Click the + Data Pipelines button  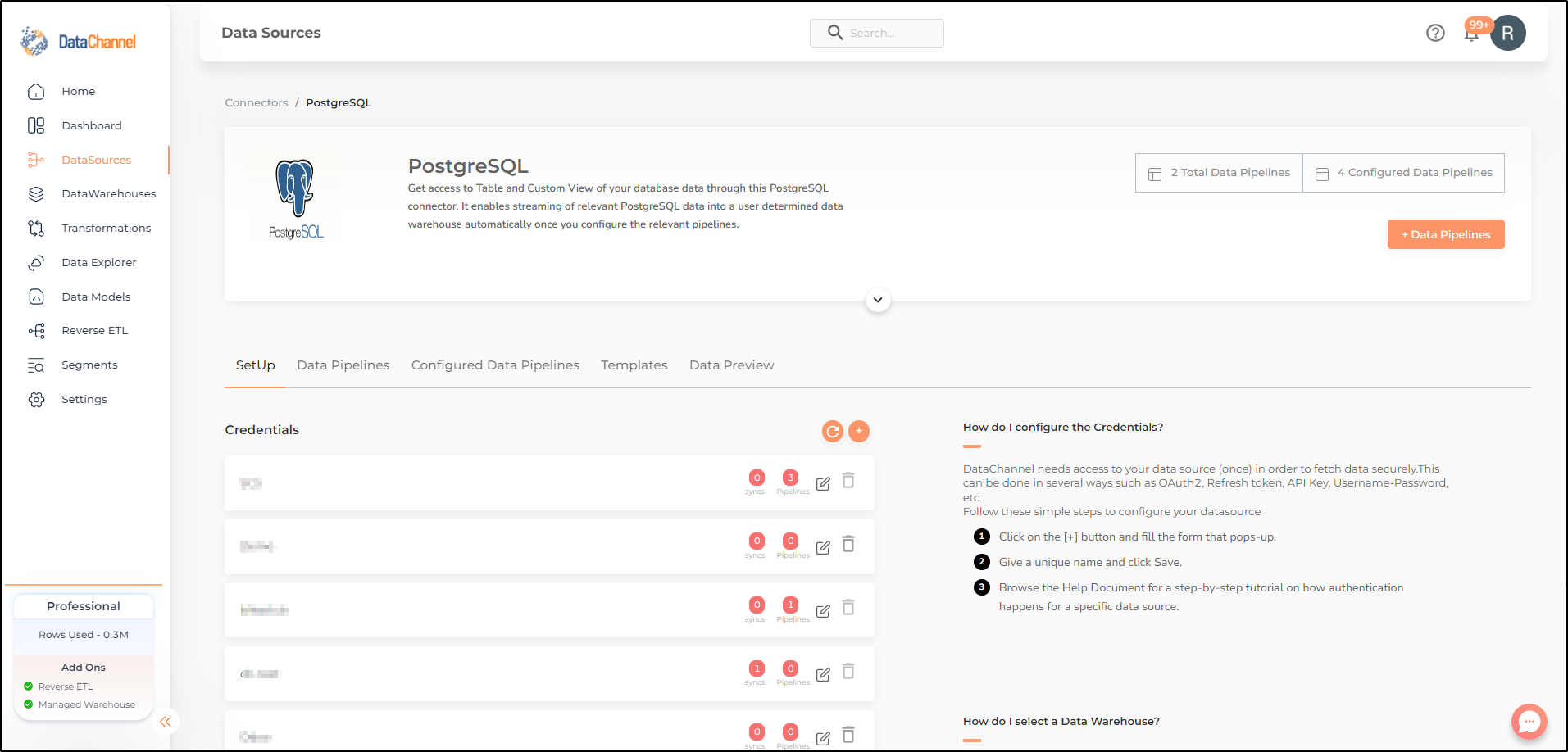[1446, 234]
